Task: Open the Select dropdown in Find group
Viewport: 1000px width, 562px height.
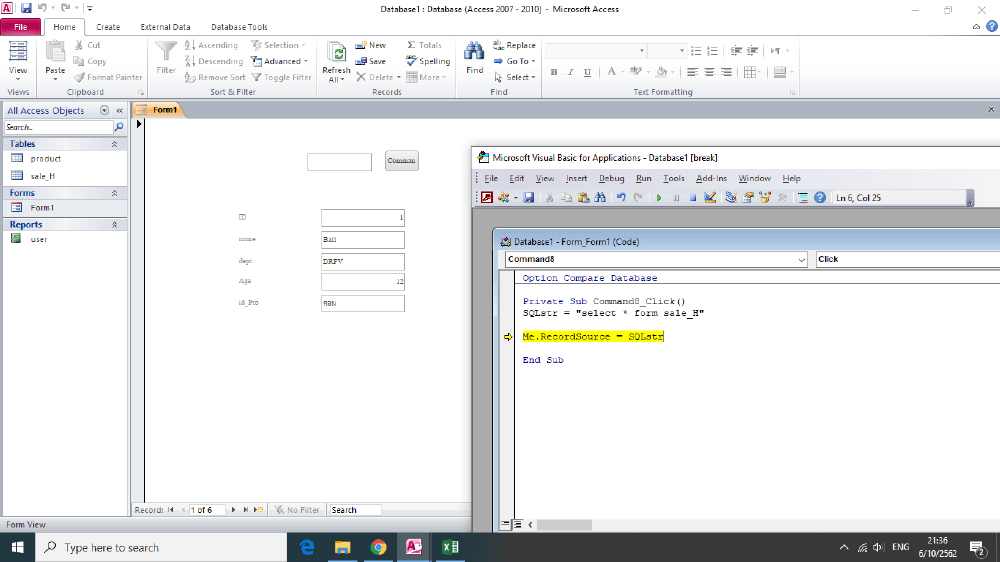Action: tap(514, 77)
